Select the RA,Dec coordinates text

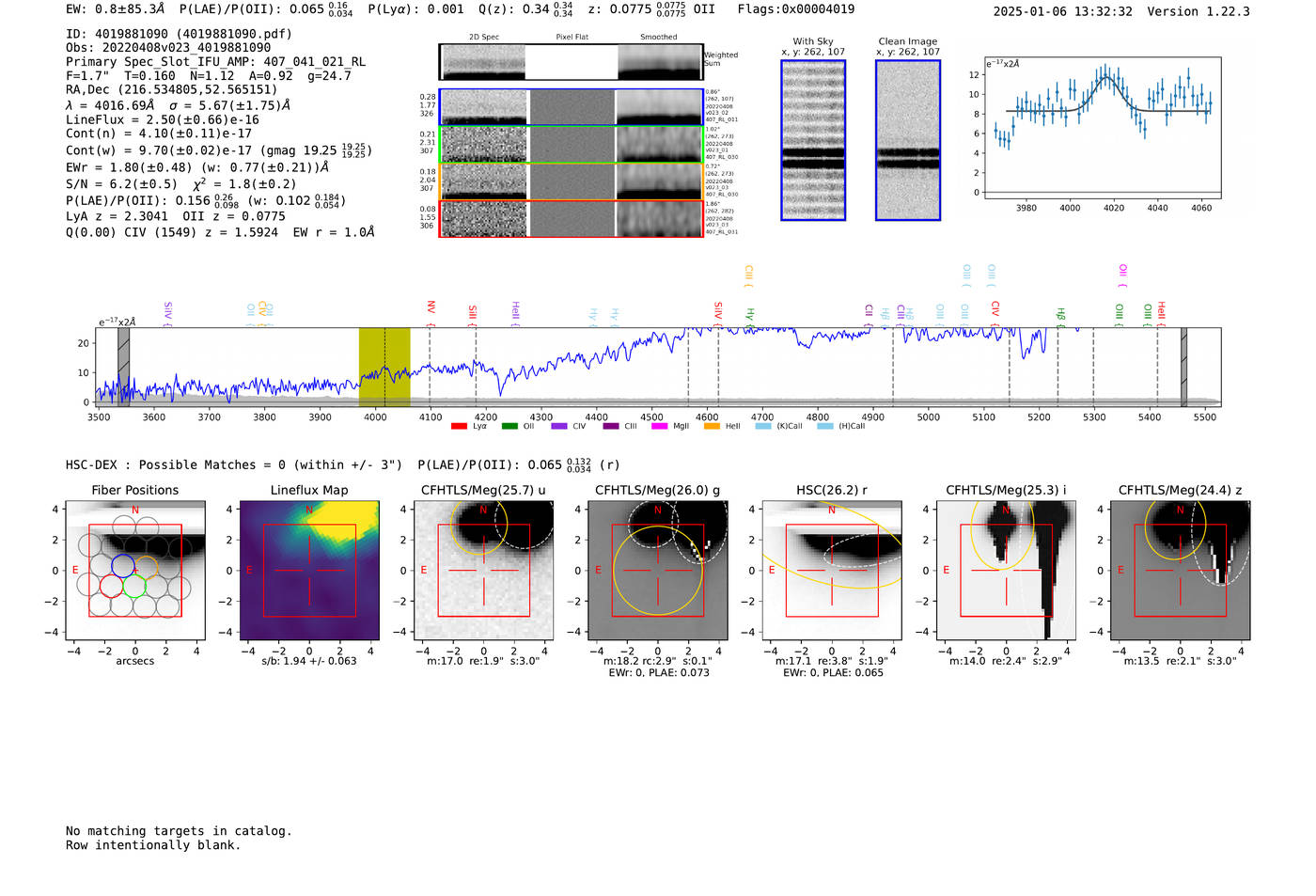pos(172,90)
